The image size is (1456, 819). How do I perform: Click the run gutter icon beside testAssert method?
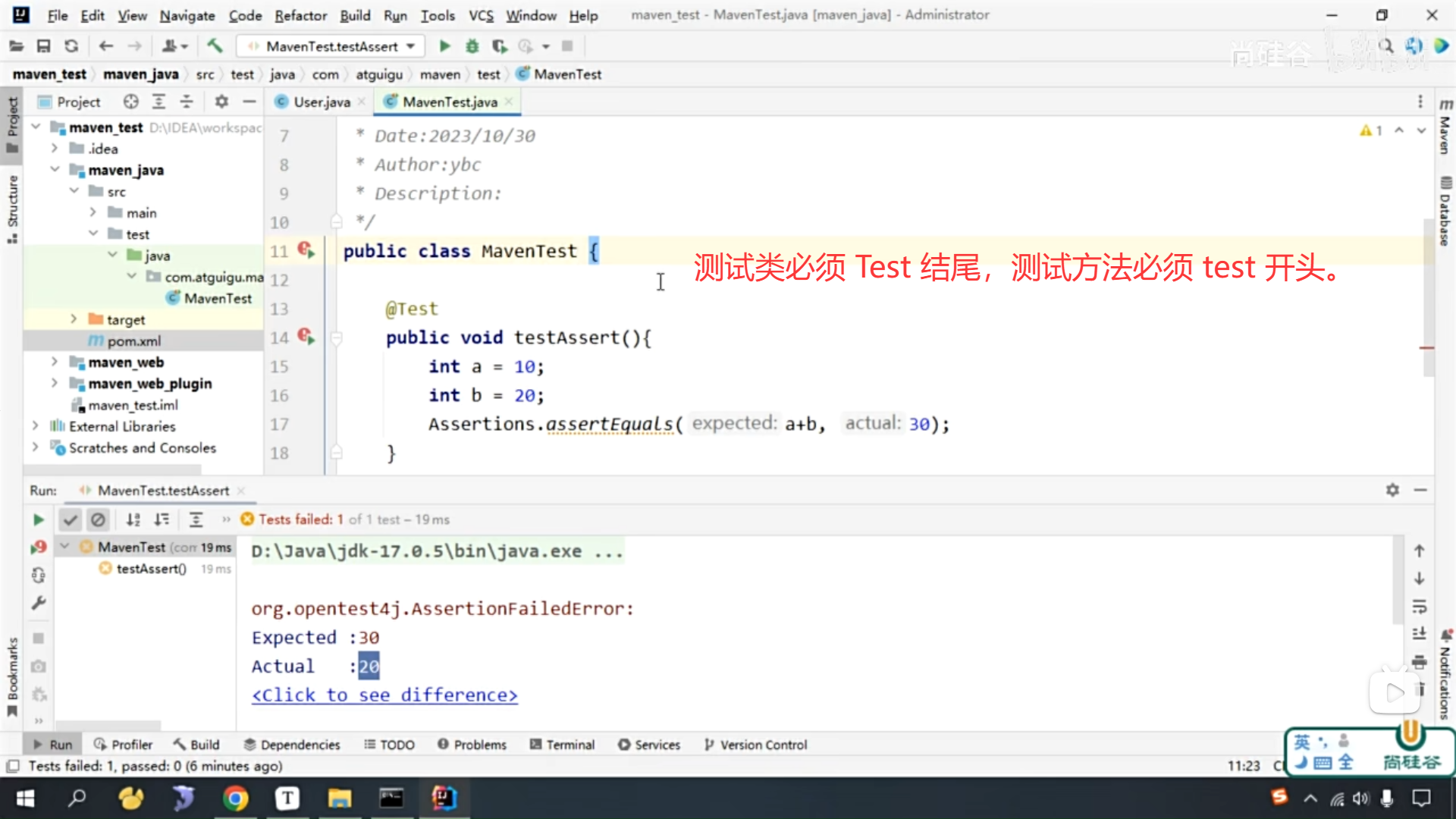pyautogui.click(x=306, y=336)
